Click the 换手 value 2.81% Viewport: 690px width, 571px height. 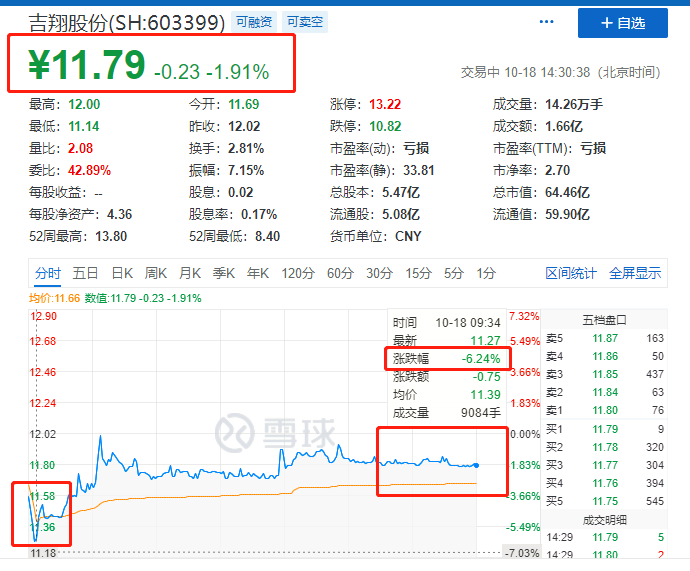pyautogui.click(x=246, y=148)
